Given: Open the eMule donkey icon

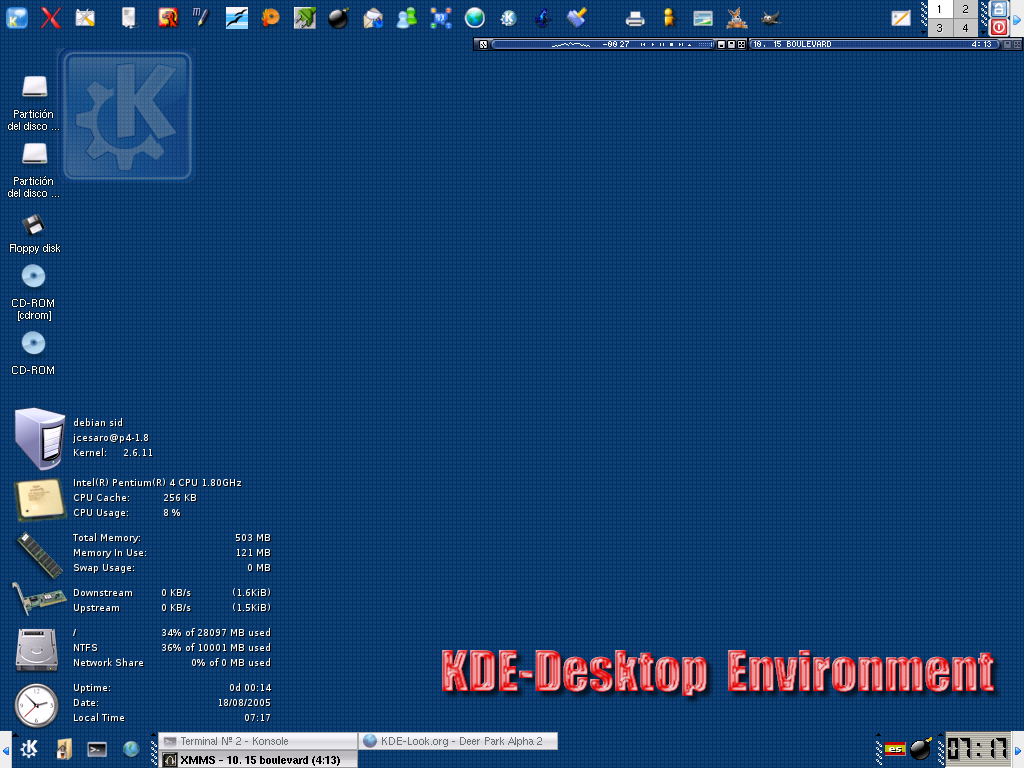Looking at the screenshot, I should pyautogui.click(x=737, y=18).
